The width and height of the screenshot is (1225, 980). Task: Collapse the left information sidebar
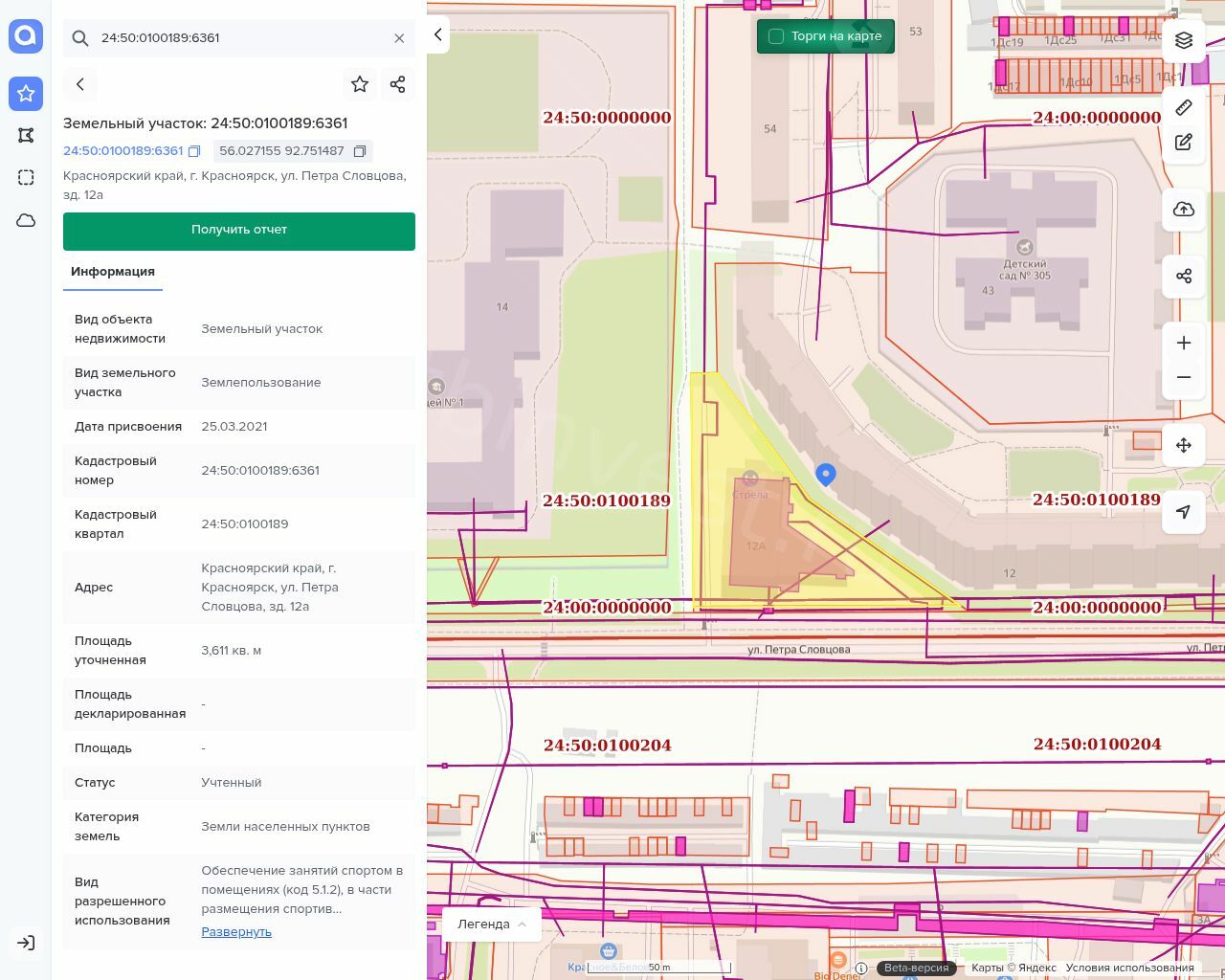(438, 35)
